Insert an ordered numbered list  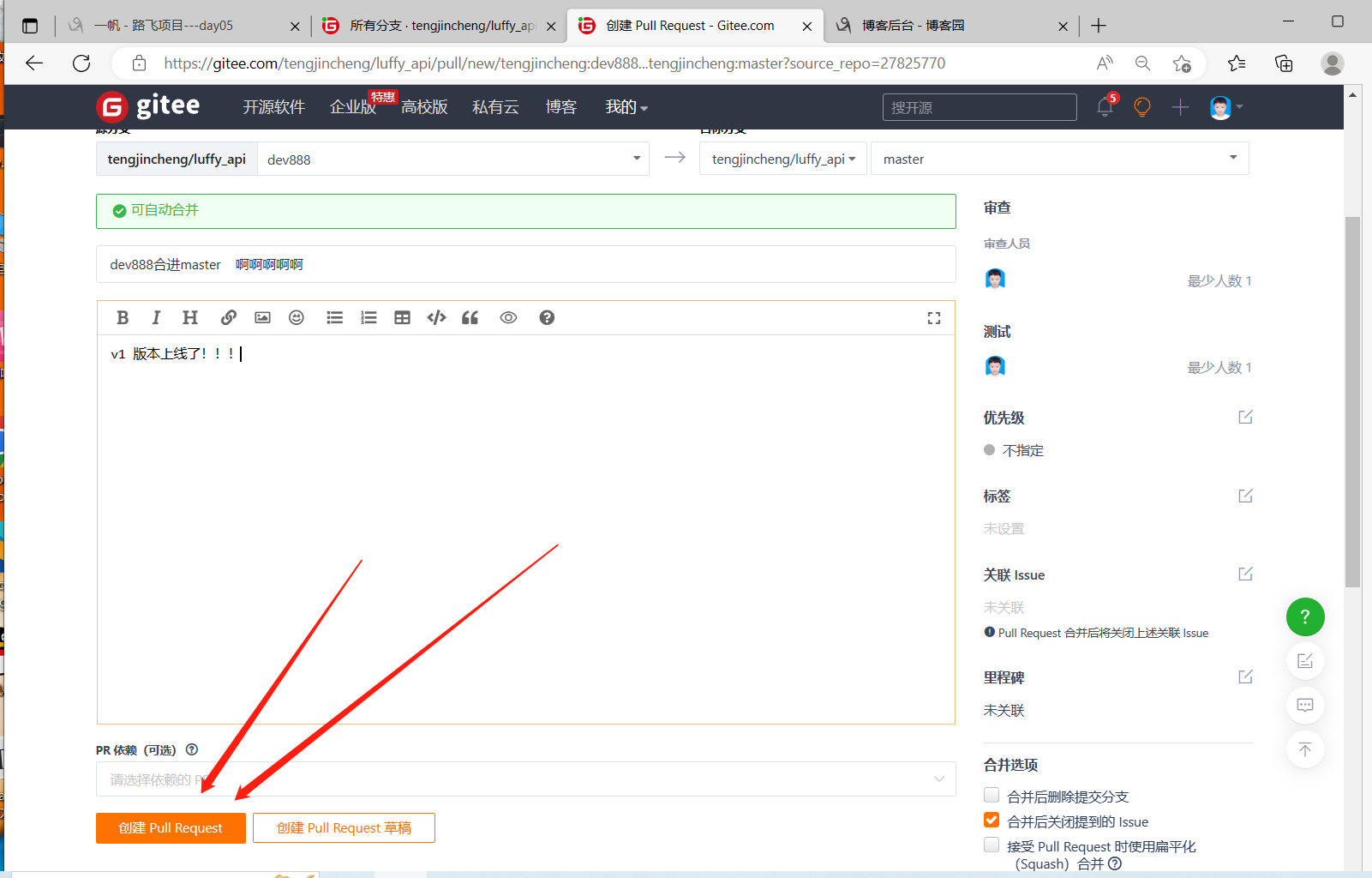tap(368, 318)
